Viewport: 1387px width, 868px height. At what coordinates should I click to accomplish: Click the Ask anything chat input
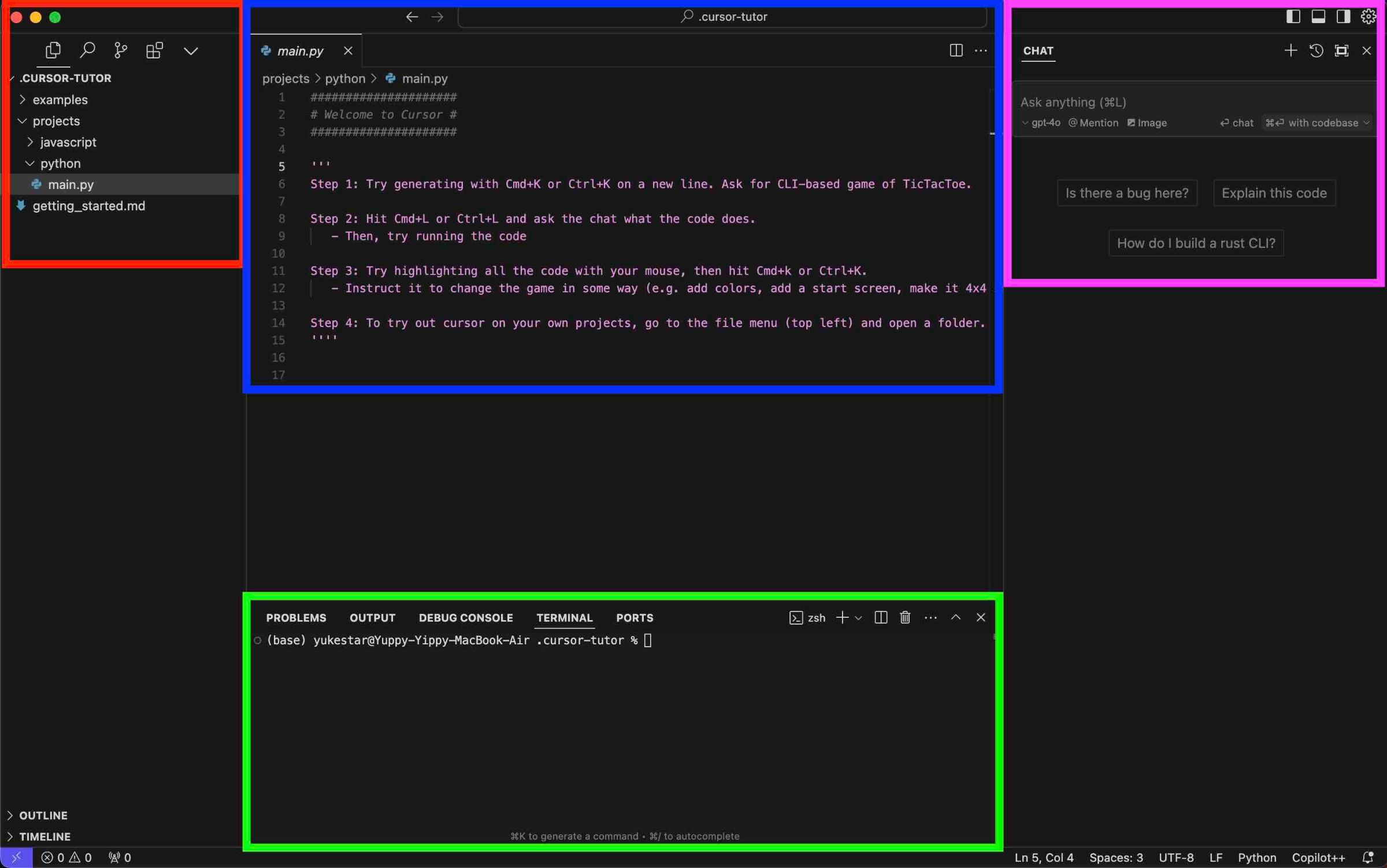pyautogui.click(x=1194, y=102)
